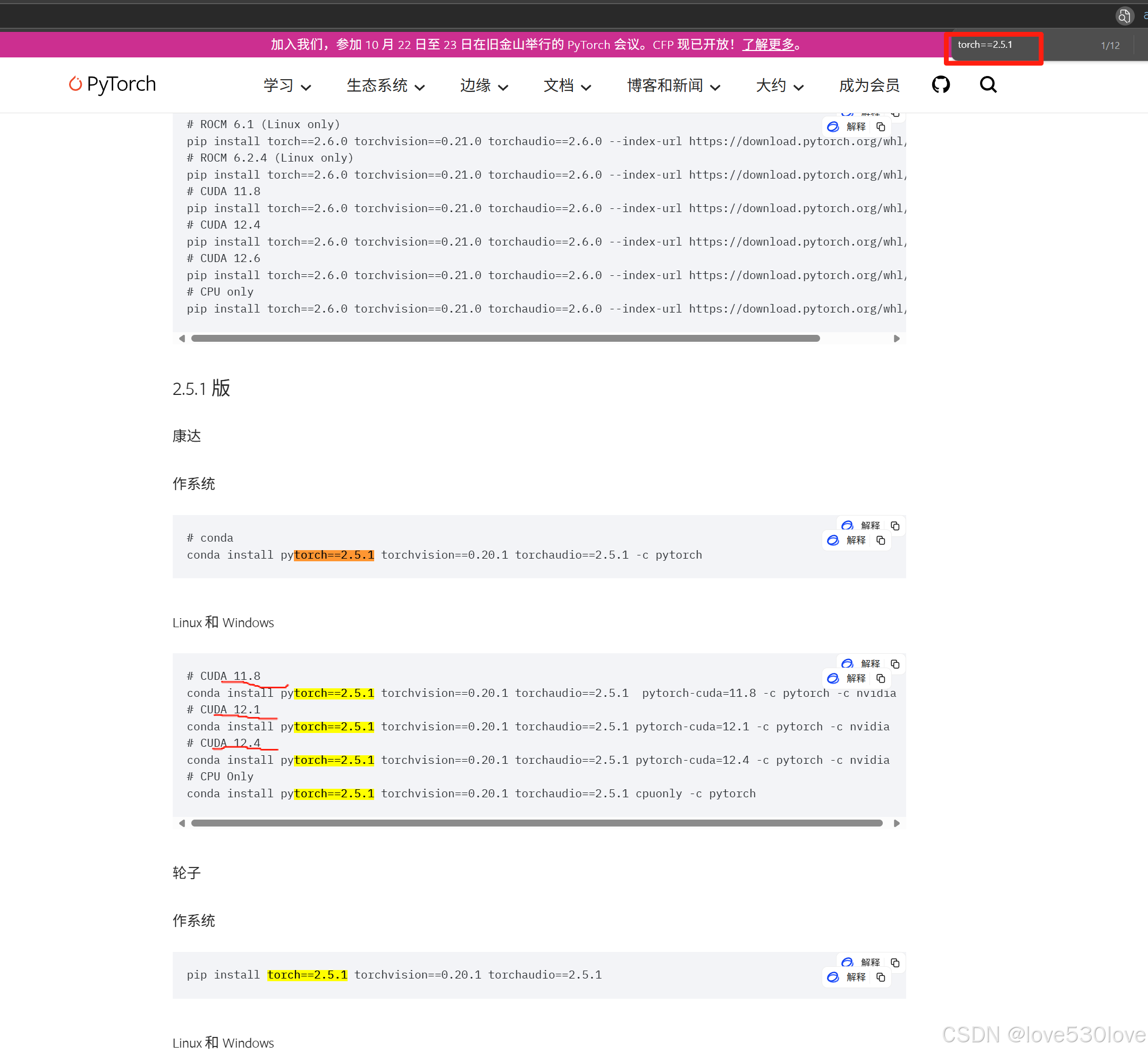Click the PyTorch logo to go home

[x=112, y=85]
